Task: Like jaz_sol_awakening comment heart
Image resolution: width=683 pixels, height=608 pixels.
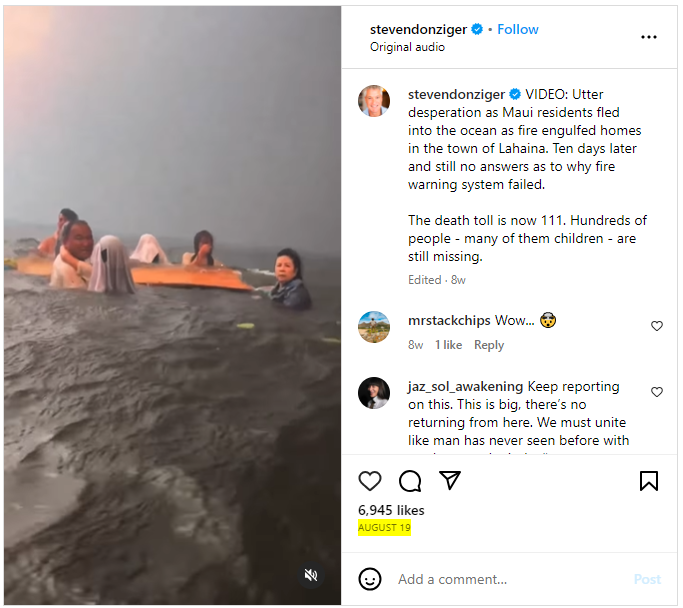Action: tap(657, 392)
